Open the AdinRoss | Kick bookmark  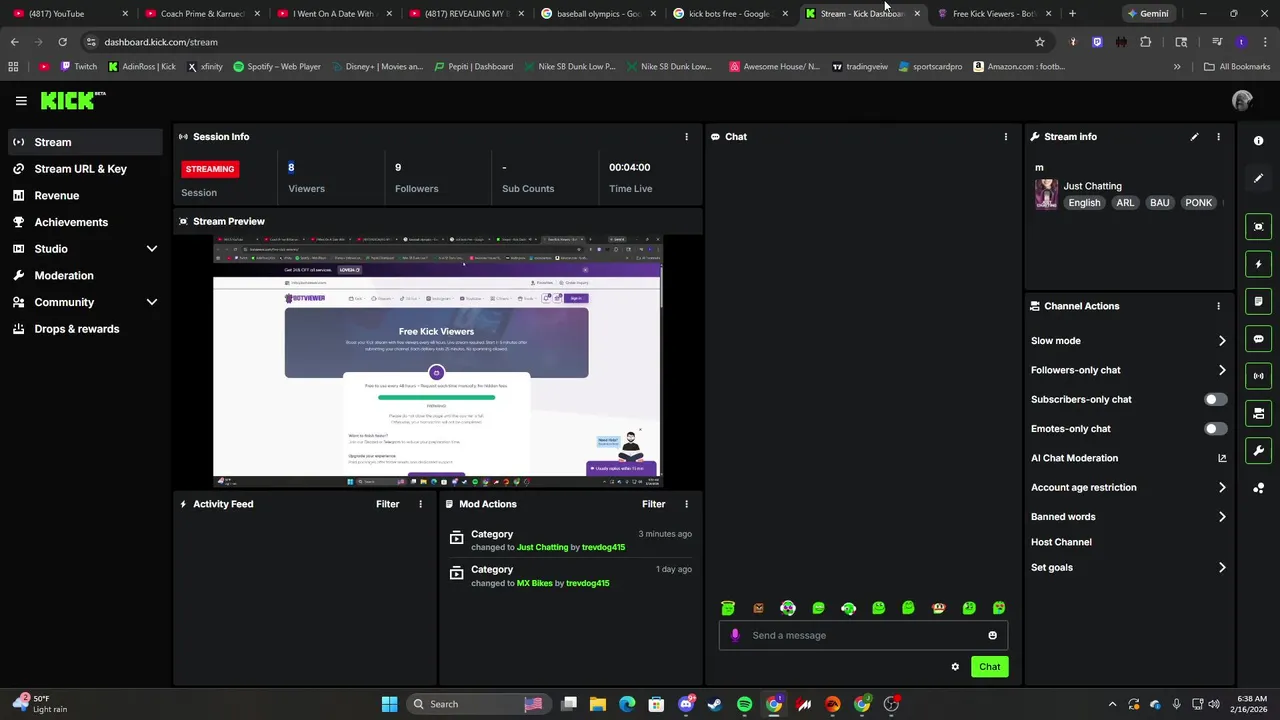pyautogui.click(x=141, y=67)
